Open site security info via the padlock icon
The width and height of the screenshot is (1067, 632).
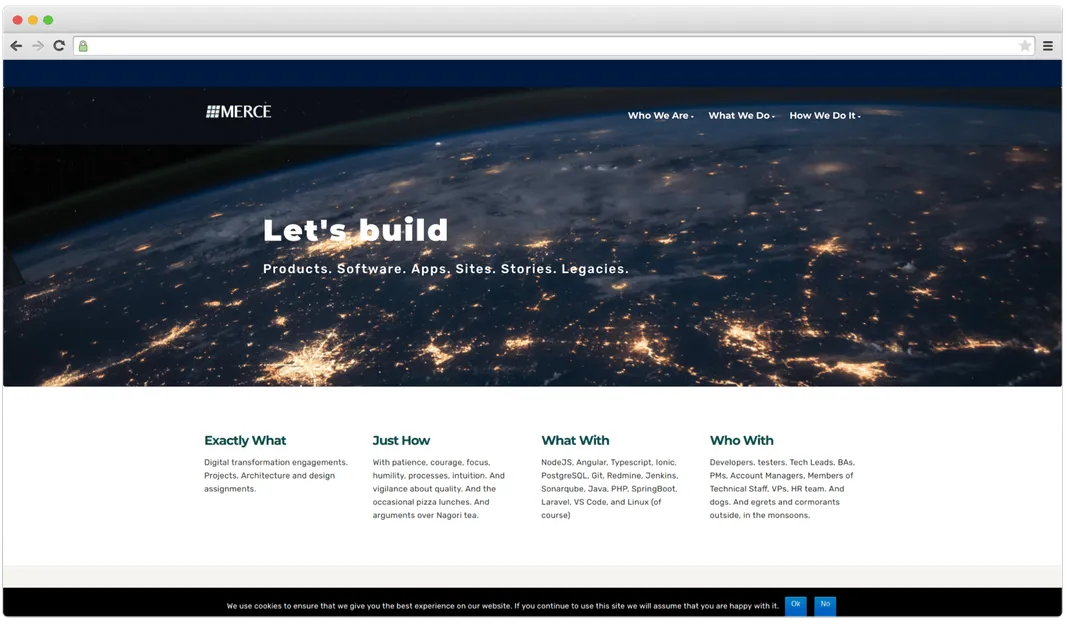(82, 46)
